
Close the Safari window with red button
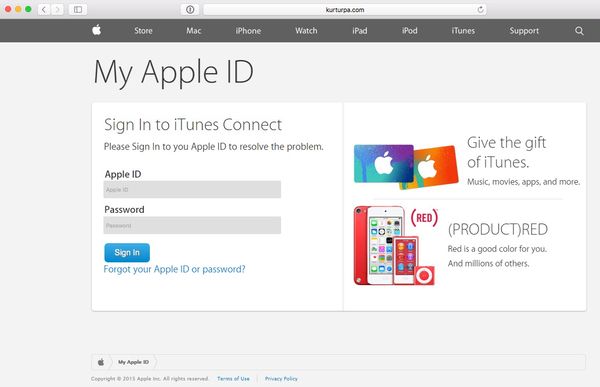tap(8, 9)
